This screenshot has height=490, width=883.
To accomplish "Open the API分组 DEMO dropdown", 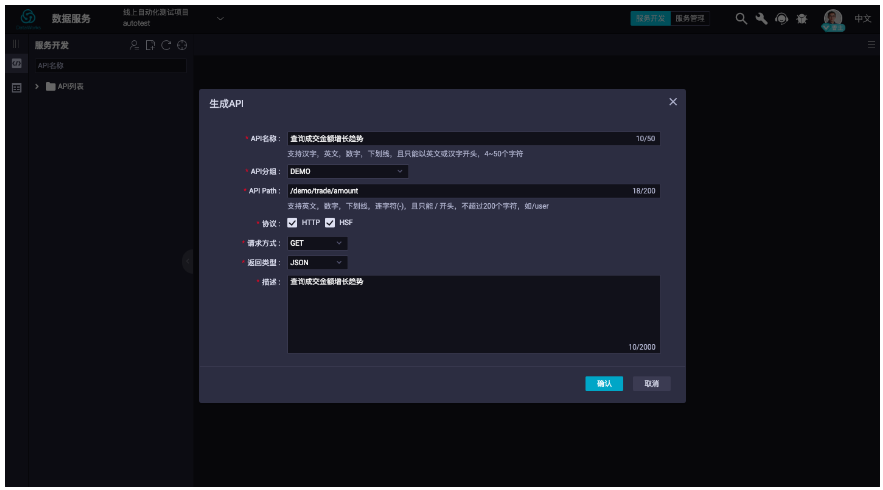I will click(347, 171).
